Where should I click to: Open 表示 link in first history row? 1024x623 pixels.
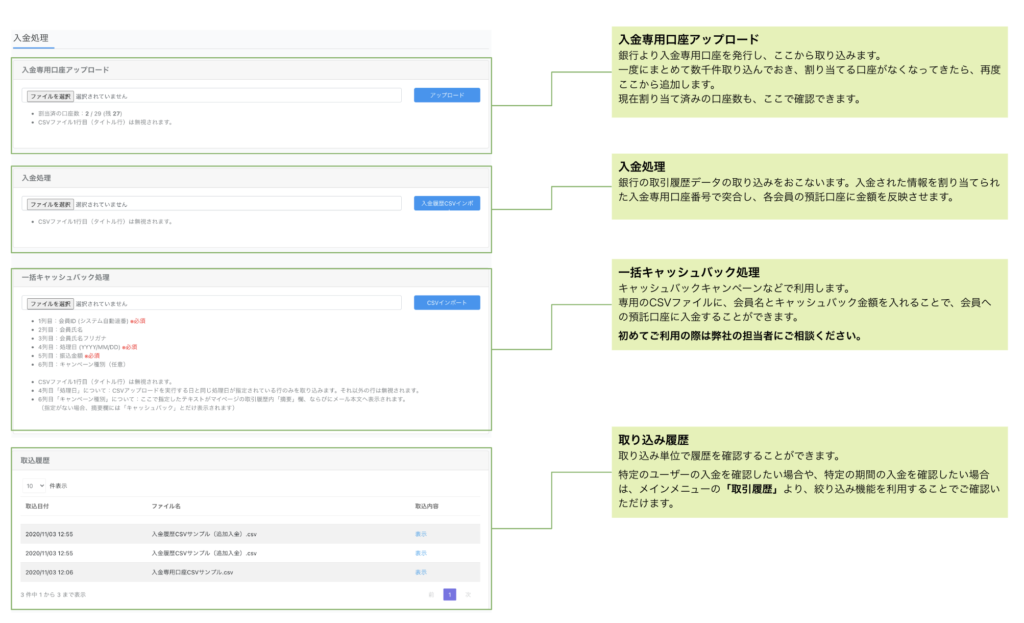[420, 534]
